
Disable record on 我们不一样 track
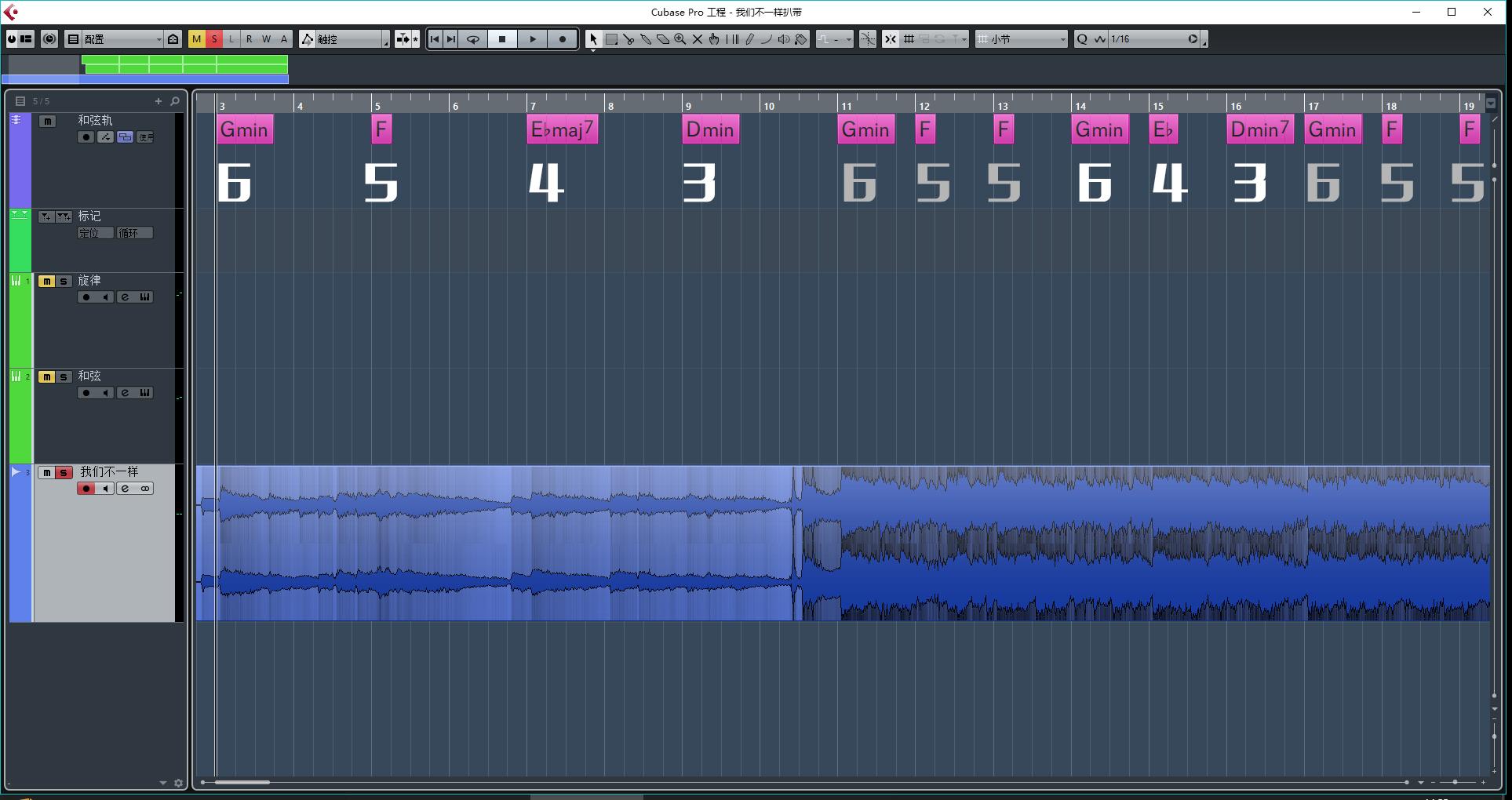[86, 489]
